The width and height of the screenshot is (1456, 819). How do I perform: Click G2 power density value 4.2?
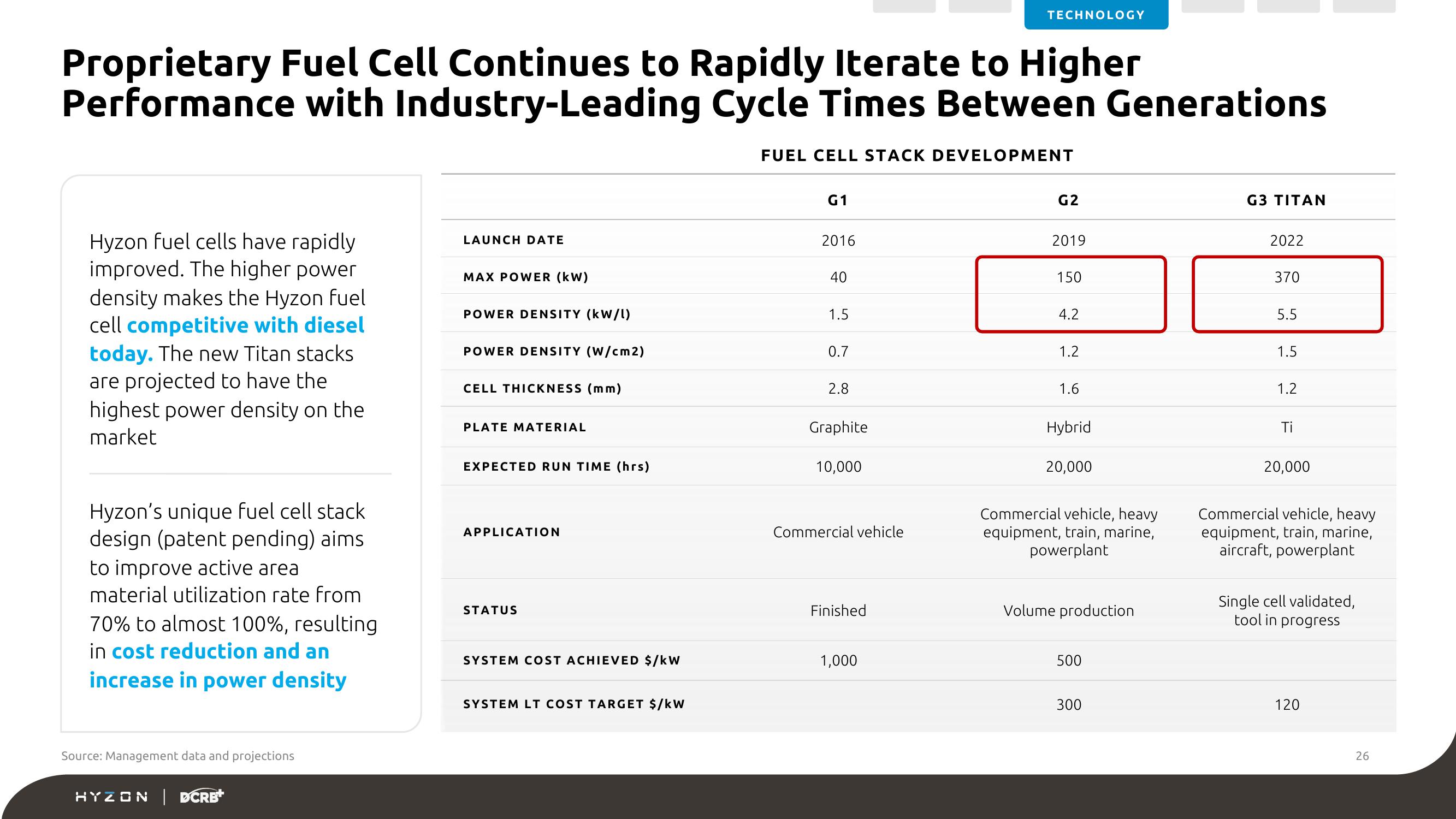1069,315
